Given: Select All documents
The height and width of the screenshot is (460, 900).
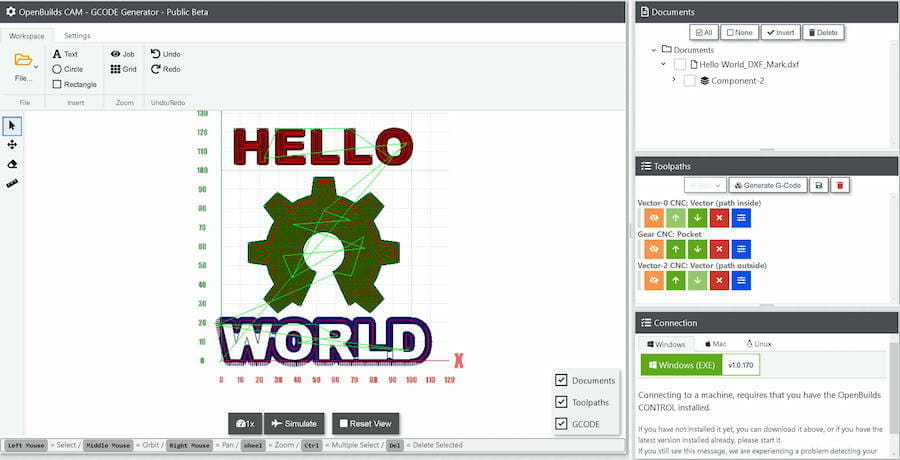Looking at the screenshot, I should click(x=704, y=33).
